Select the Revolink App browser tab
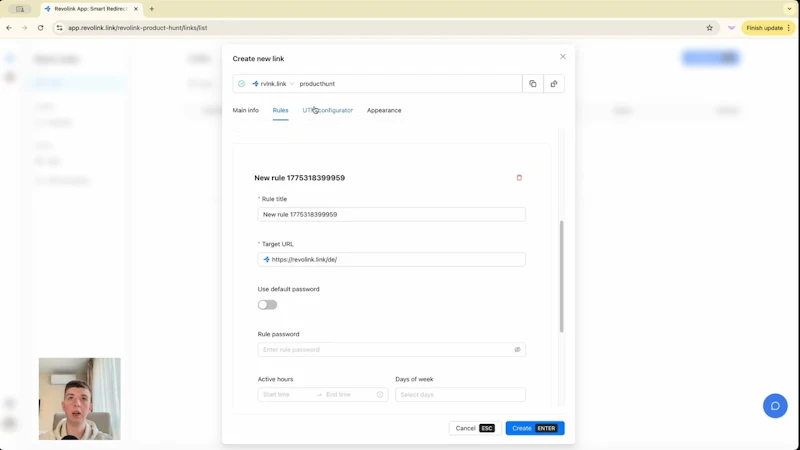800x450 pixels. [x=91, y=9]
